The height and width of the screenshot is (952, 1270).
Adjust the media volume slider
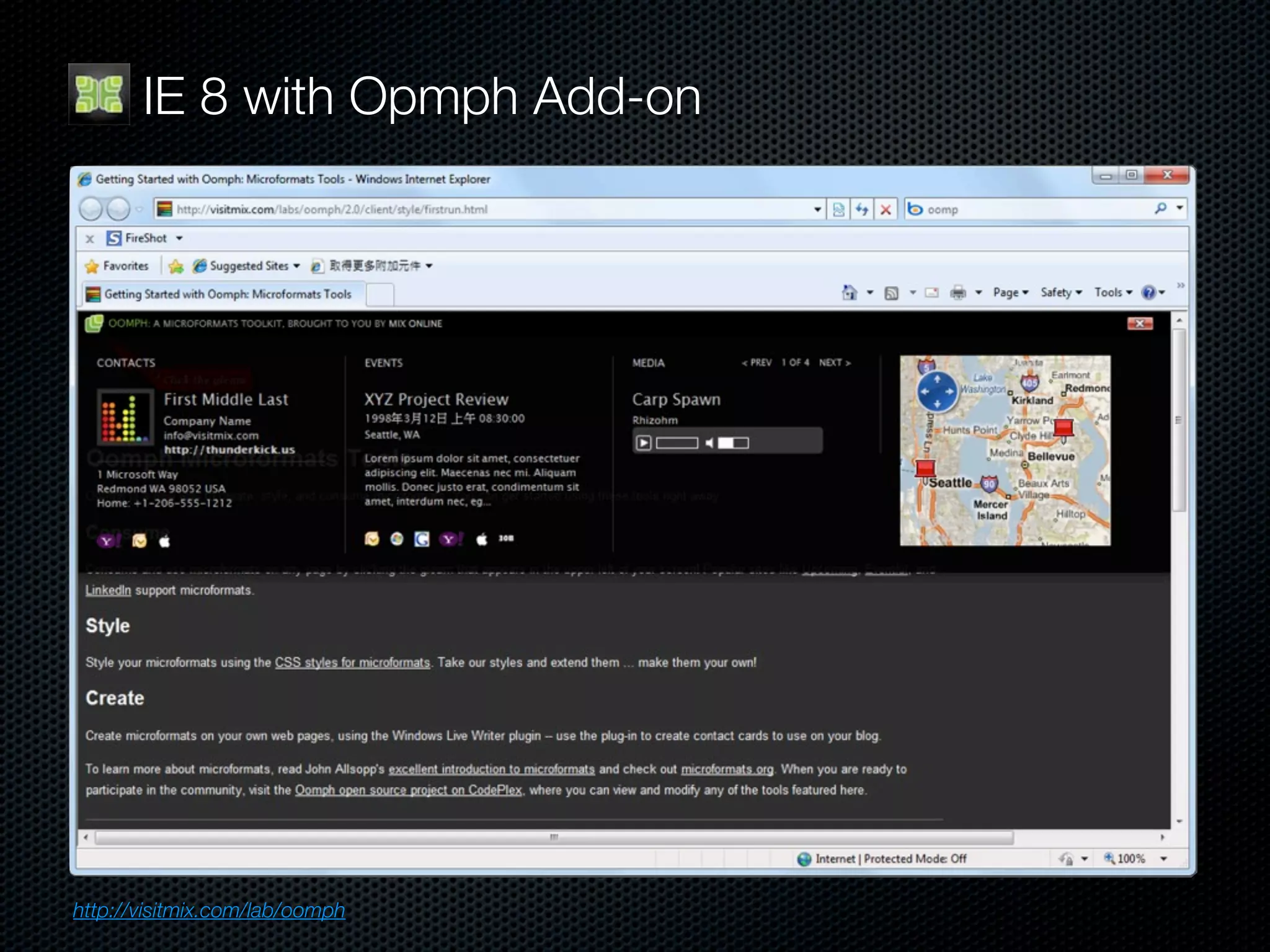click(x=733, y=443)
